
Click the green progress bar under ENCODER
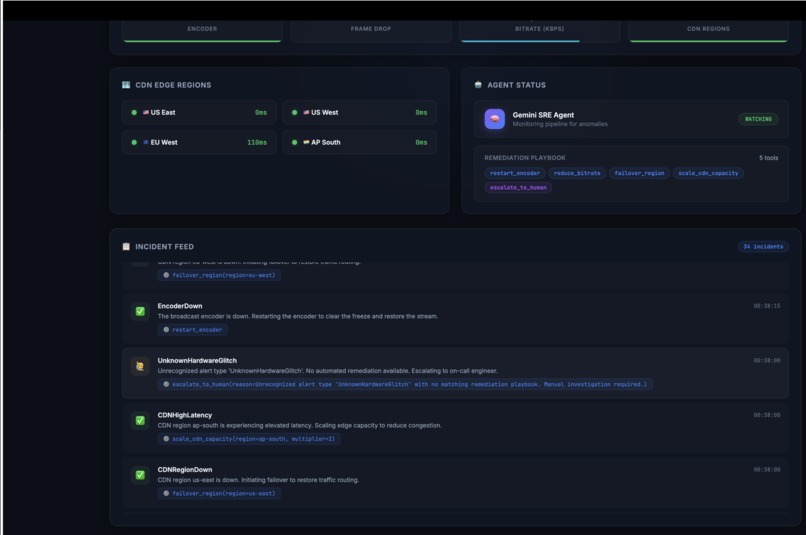click(202, 41)
